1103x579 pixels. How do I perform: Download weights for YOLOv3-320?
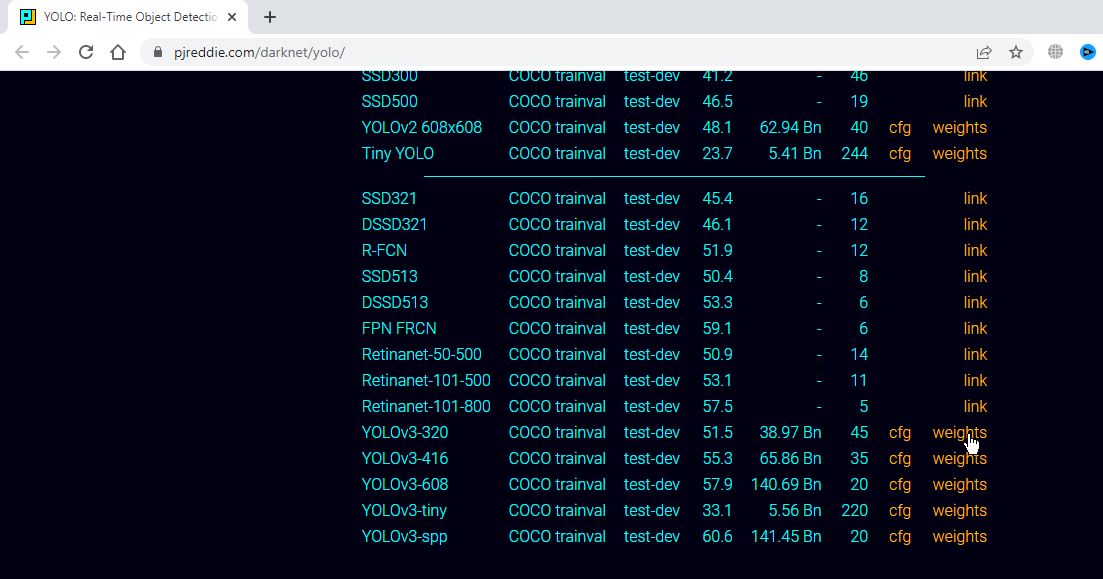[959, 433]
